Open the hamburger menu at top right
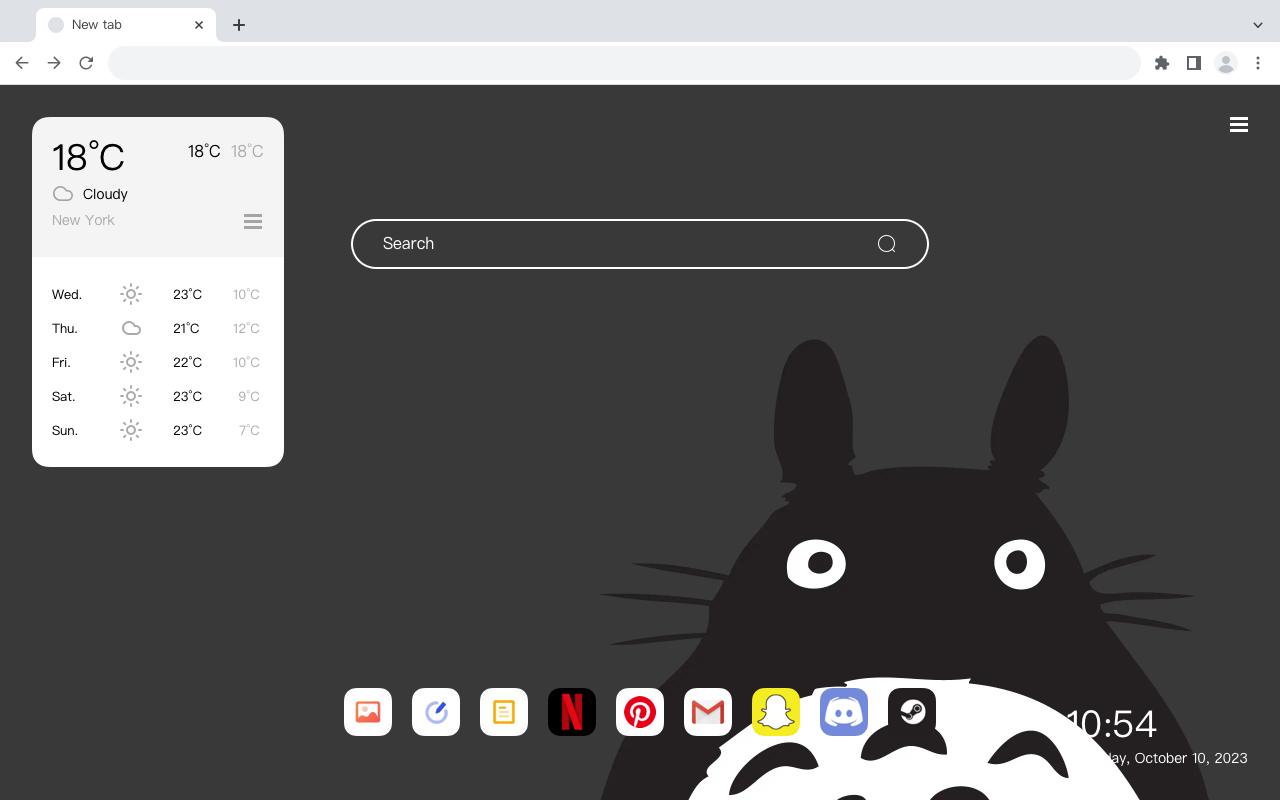The width and height of the screenshot is (1280, 800). (x=1239, y=125)
